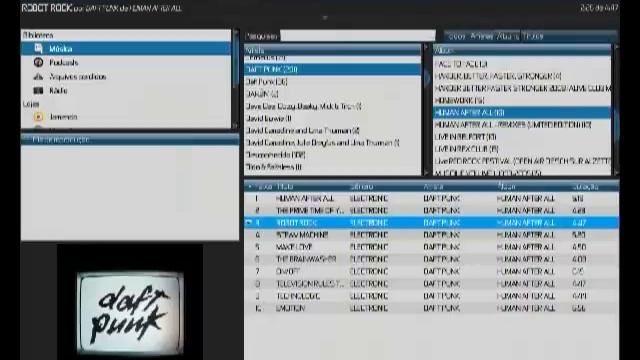Select the fourth filter tab next to the search field
Screen dimensions: 640x360
(x=533, y=36)
